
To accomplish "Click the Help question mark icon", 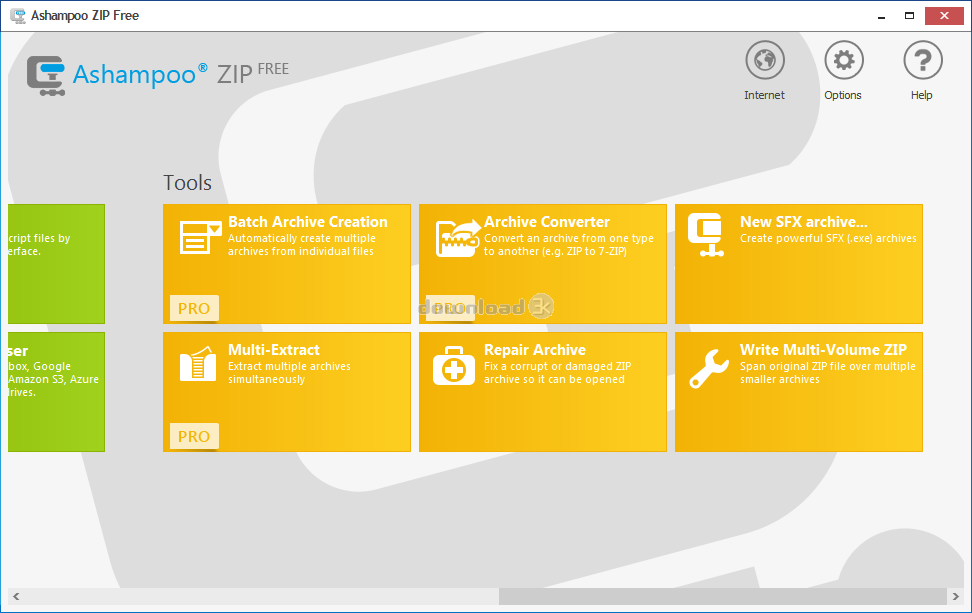I will 922,60.
